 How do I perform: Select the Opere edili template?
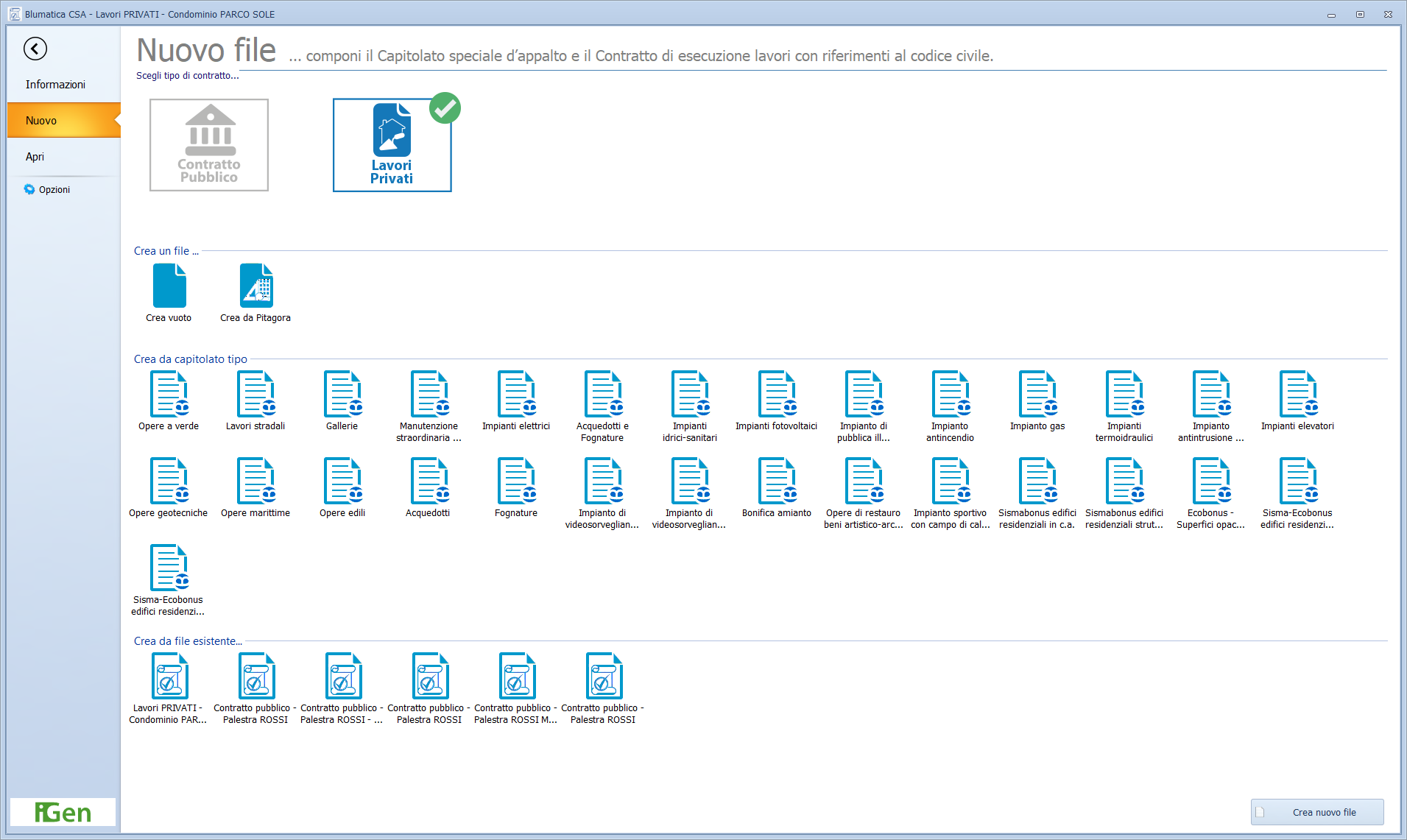coord(342,482)
